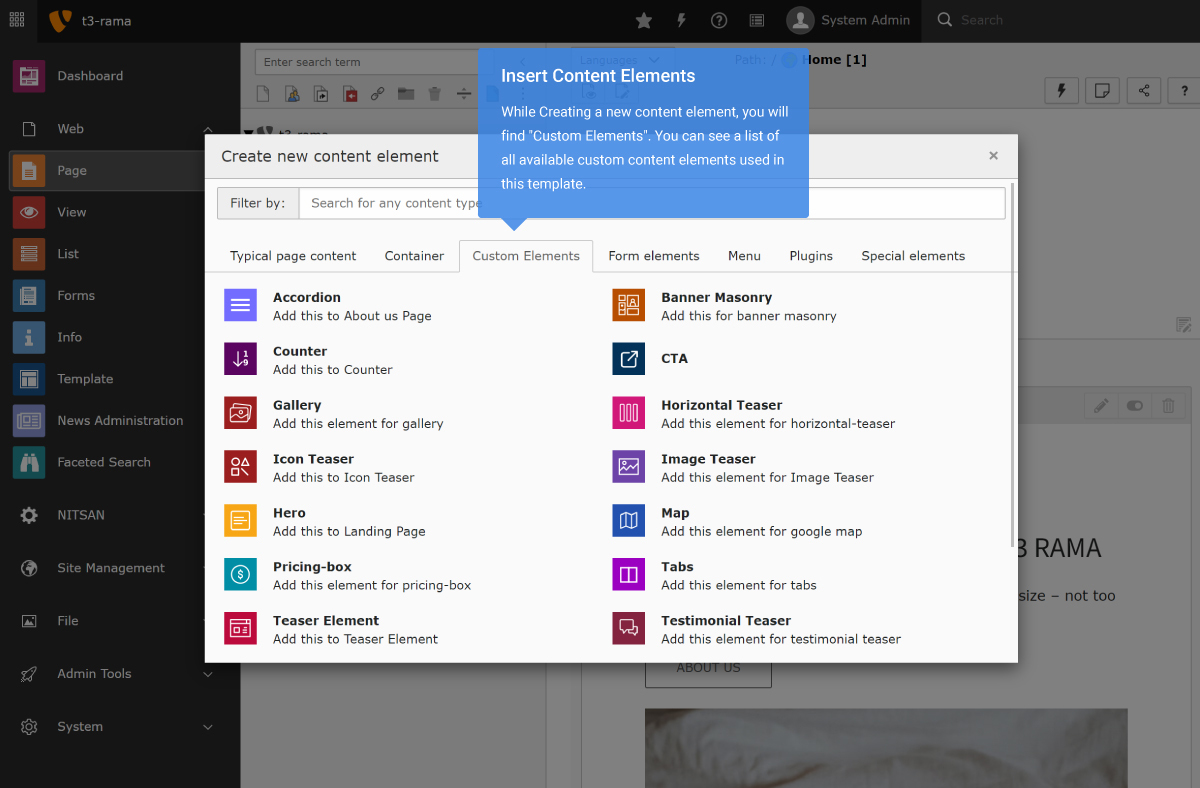Open the share shortcut icon
The width and height of the screenshot is (1200, 788).
pos(1143,90)
